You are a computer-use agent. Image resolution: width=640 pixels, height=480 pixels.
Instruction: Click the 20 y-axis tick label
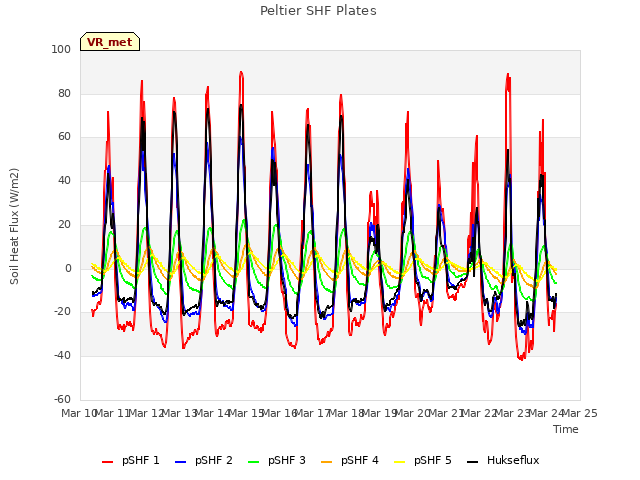[x=64, y=224]
